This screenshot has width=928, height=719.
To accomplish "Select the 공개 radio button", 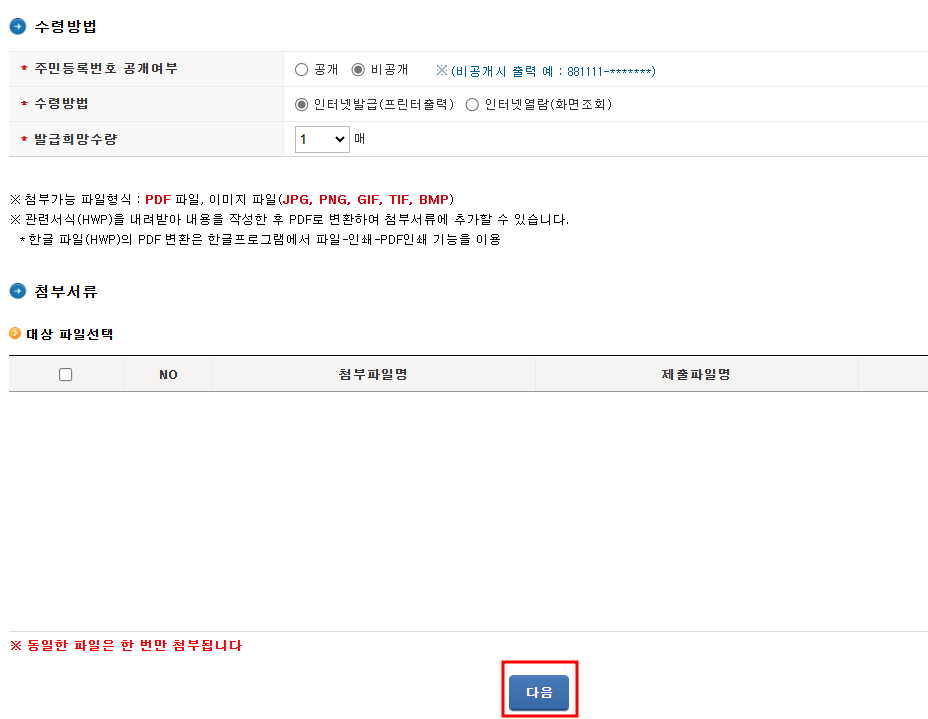I will pyautogui.click(x=300, y=69).
